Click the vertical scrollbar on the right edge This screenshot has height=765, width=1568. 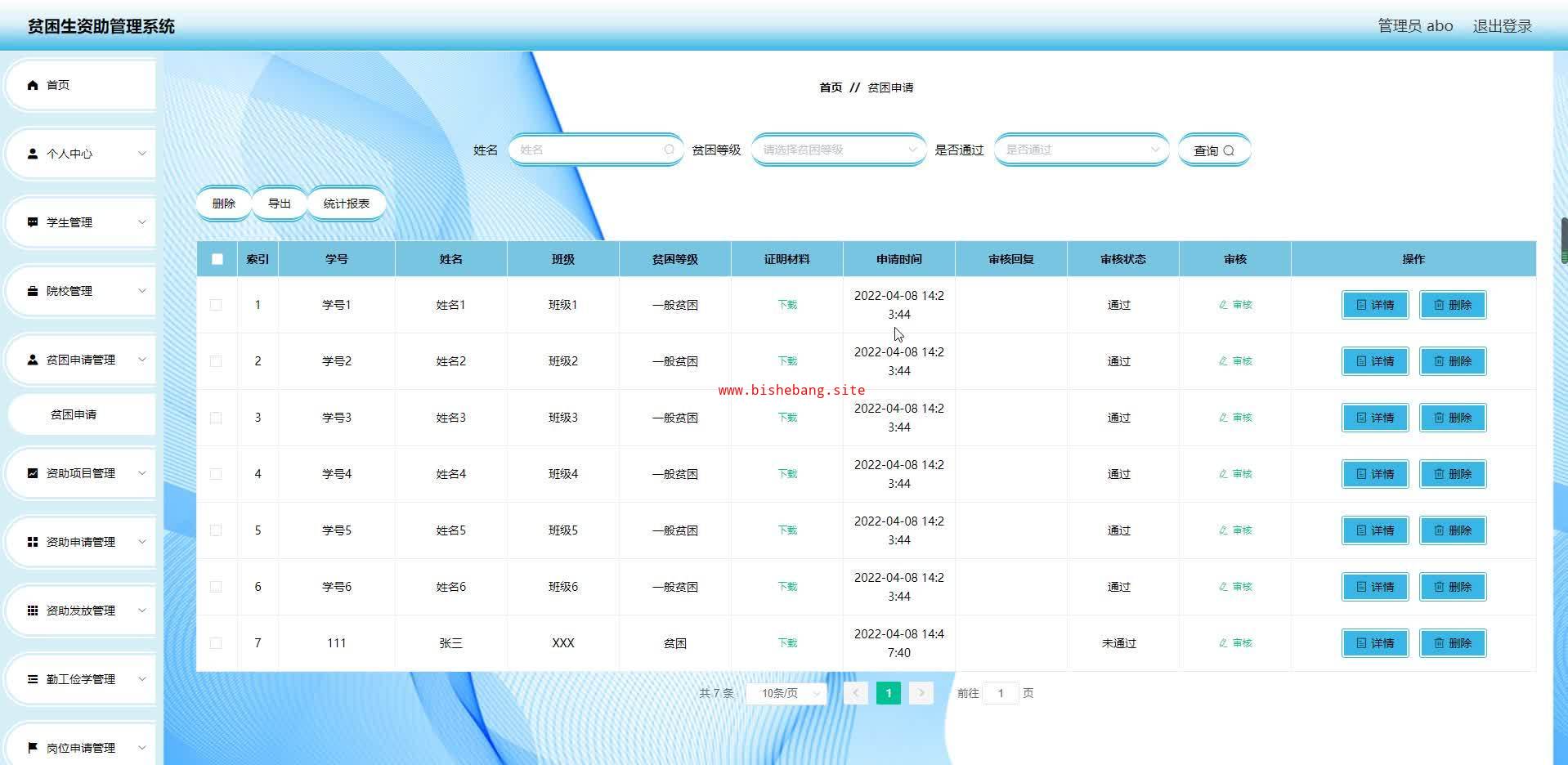[x=1563, y=240]
